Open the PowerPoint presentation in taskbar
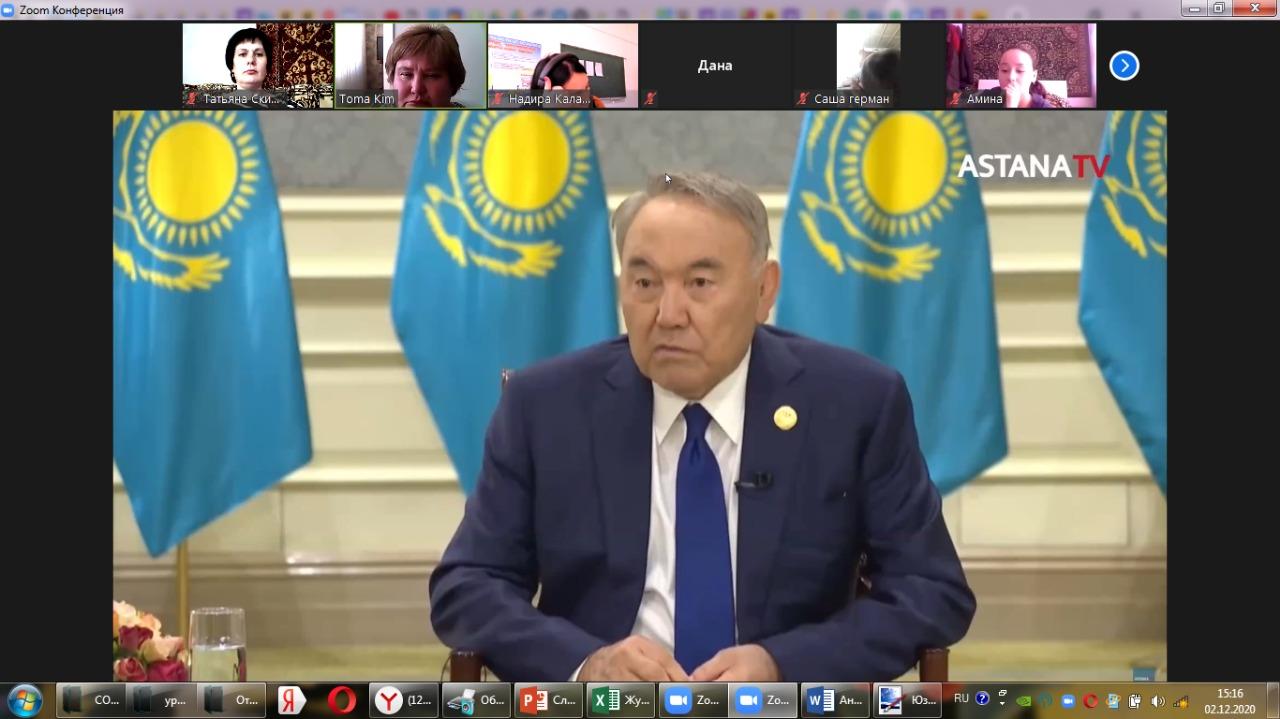This screenshot has width=1280, height=719. coord(549,700)
